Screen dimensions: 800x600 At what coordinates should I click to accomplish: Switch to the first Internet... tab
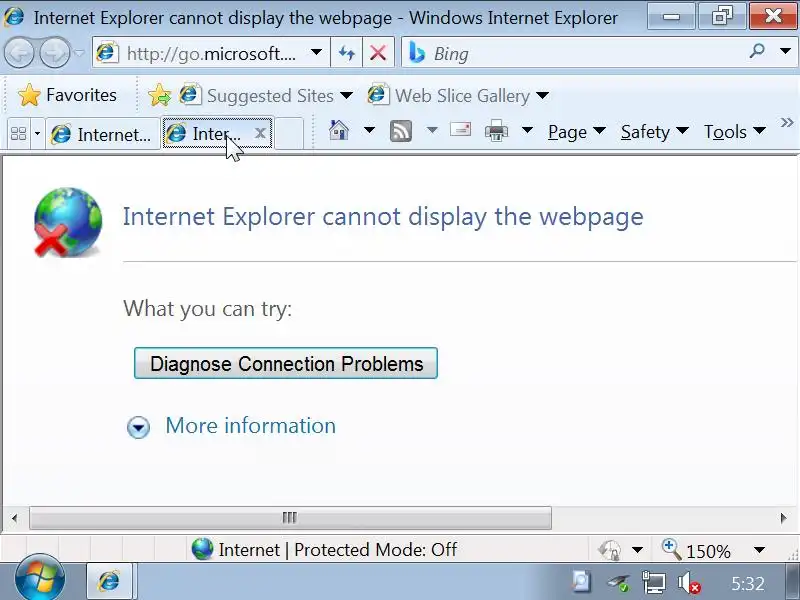tap(102, 134)
